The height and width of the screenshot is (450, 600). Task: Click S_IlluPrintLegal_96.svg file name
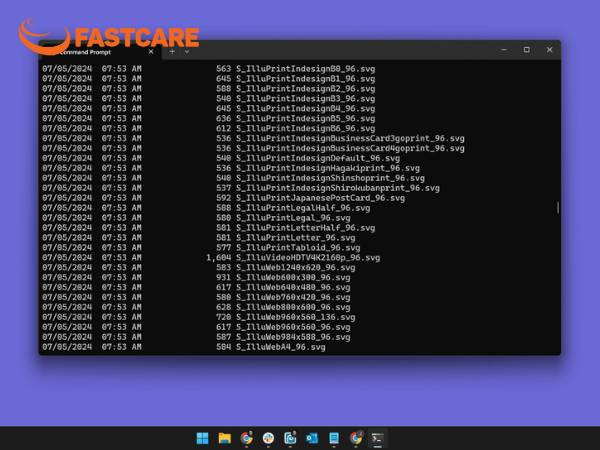[x=293, y=218]
